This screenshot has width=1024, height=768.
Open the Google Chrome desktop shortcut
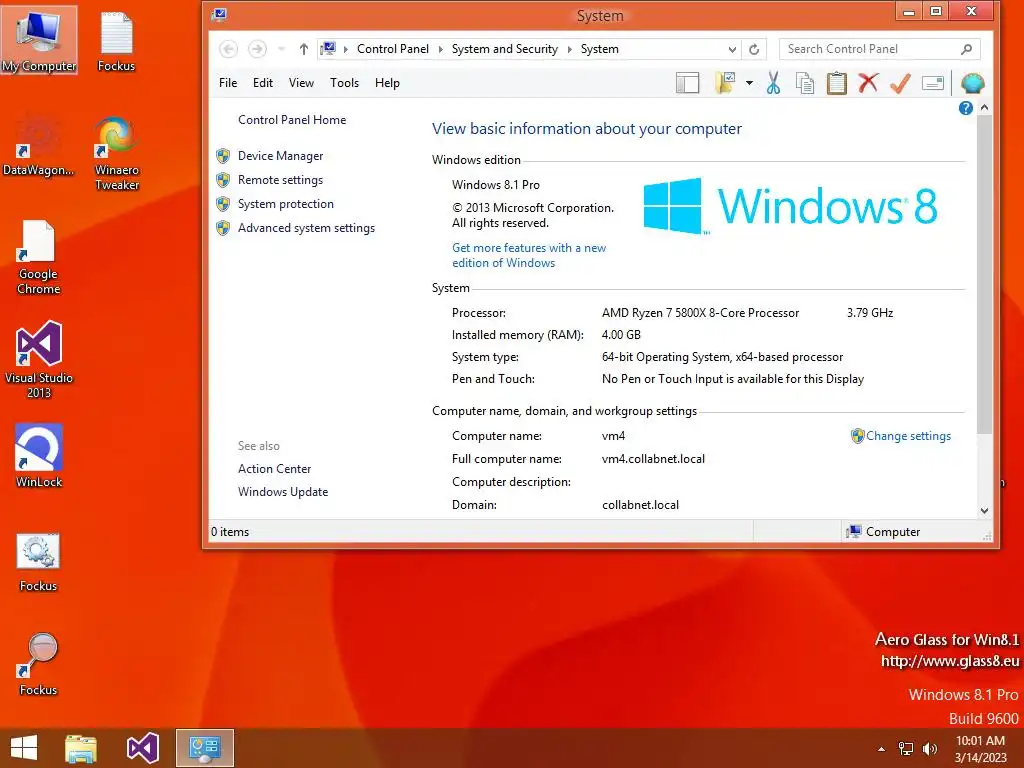coord(38,257)
